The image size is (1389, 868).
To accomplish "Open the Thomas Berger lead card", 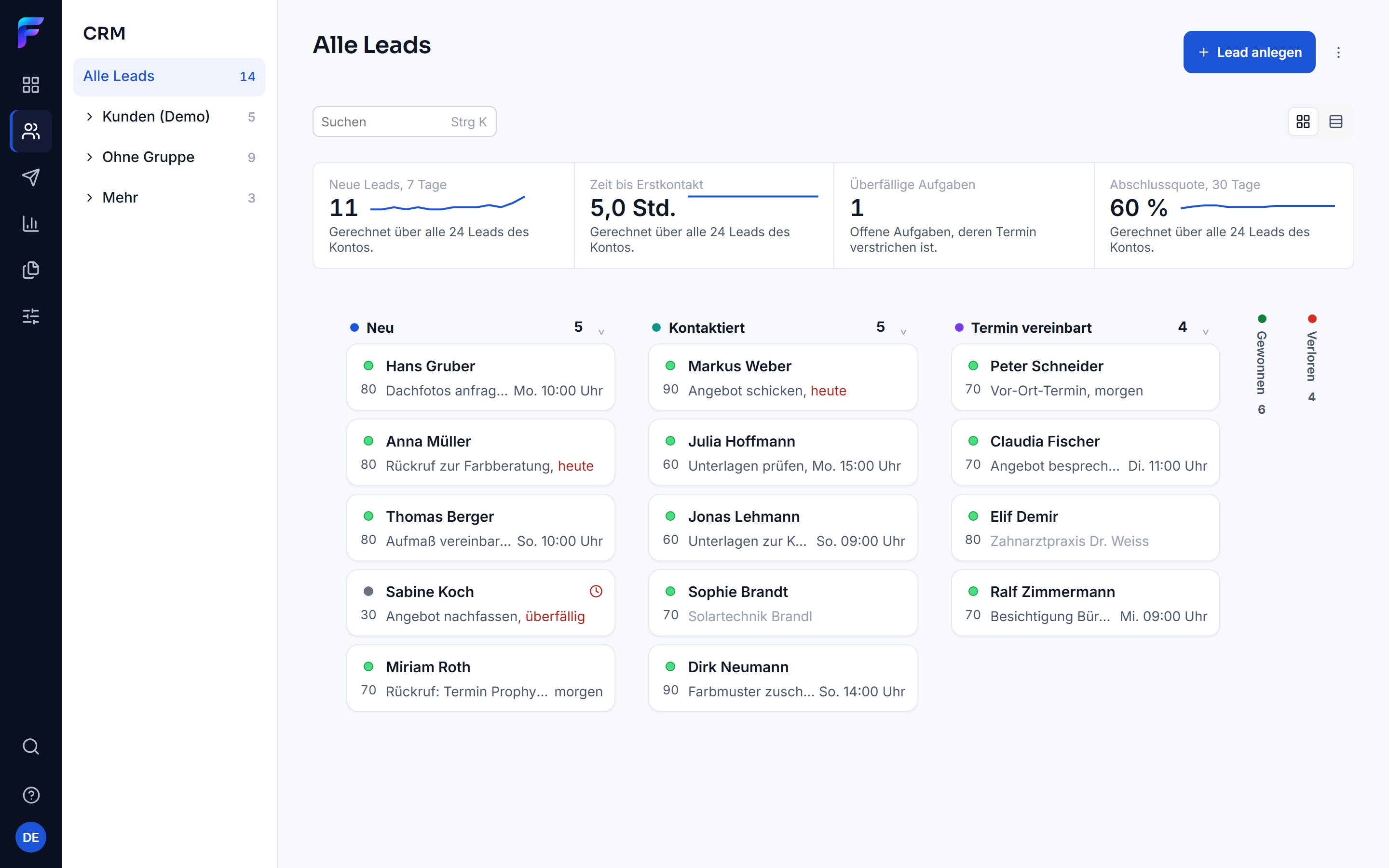I will (x=480, y=528).
